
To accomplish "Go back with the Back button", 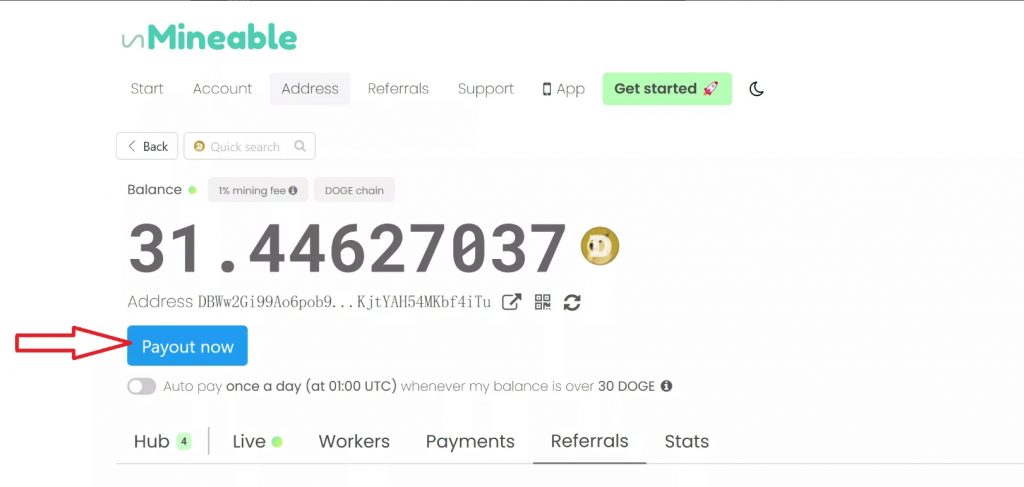I will [x=147, y=146].
